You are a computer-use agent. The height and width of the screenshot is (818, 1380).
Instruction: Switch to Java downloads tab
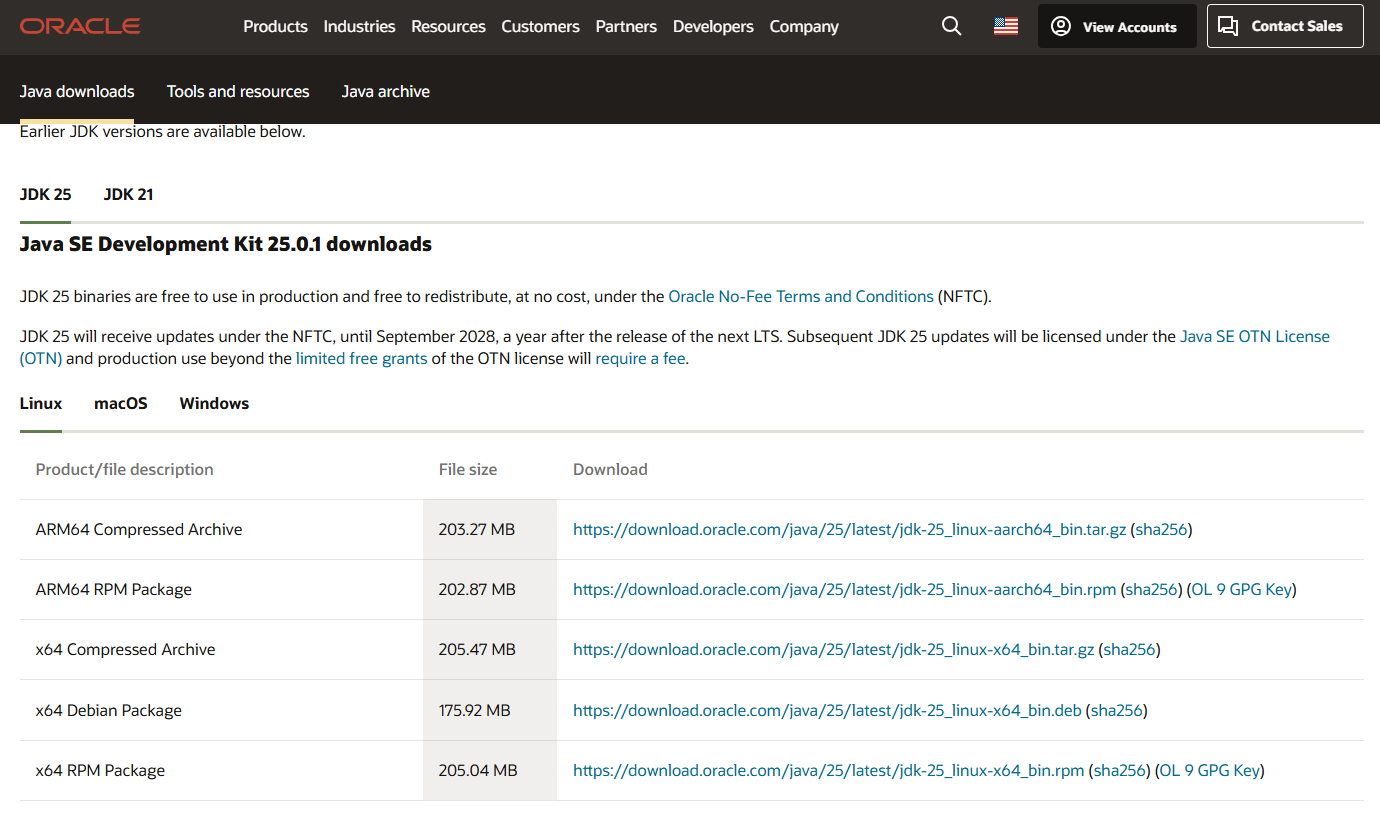(77, 91)
